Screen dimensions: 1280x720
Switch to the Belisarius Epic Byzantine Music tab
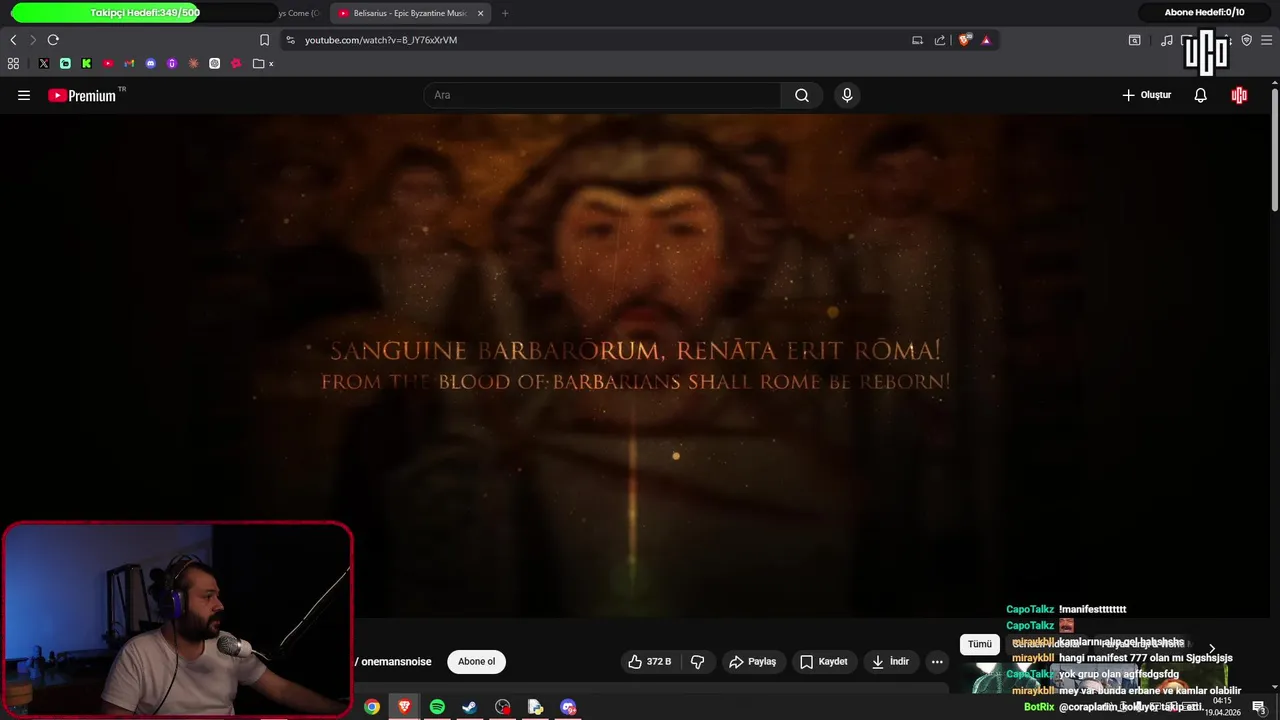click(x=410, y=13)
